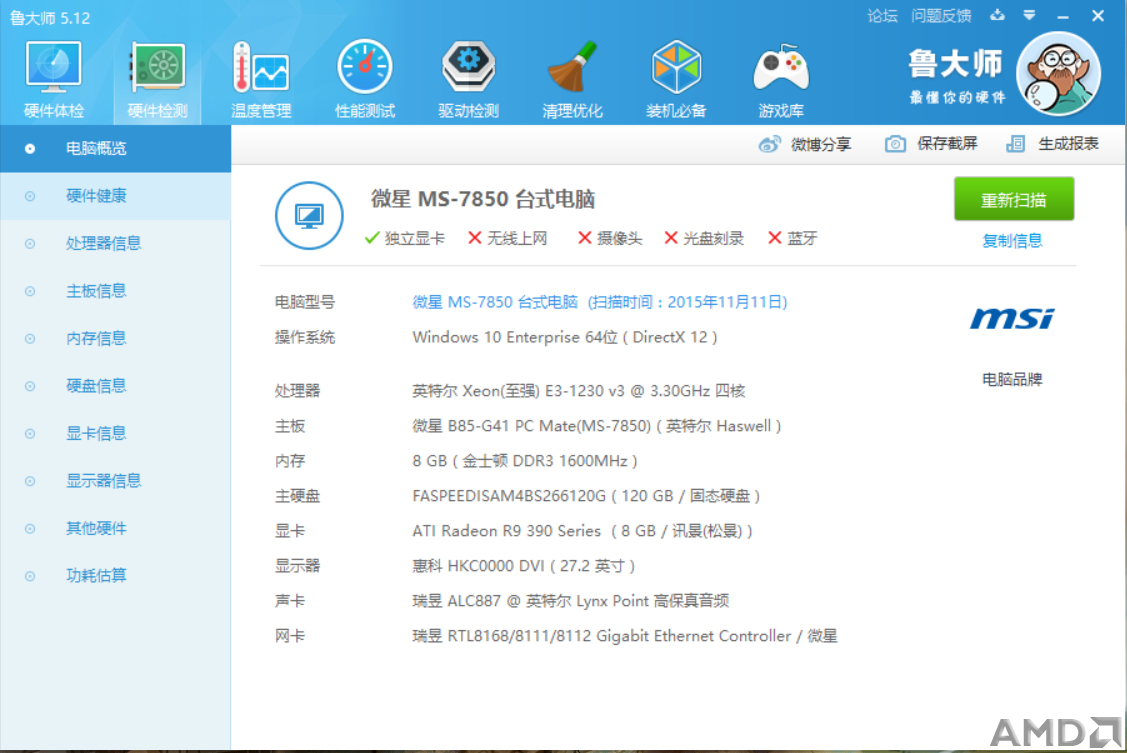The height and width of the screenshot is (753, 1127).
Task: Click the large 微星 MS-7850 台式电脑 heading
Action: click(482, 199)
